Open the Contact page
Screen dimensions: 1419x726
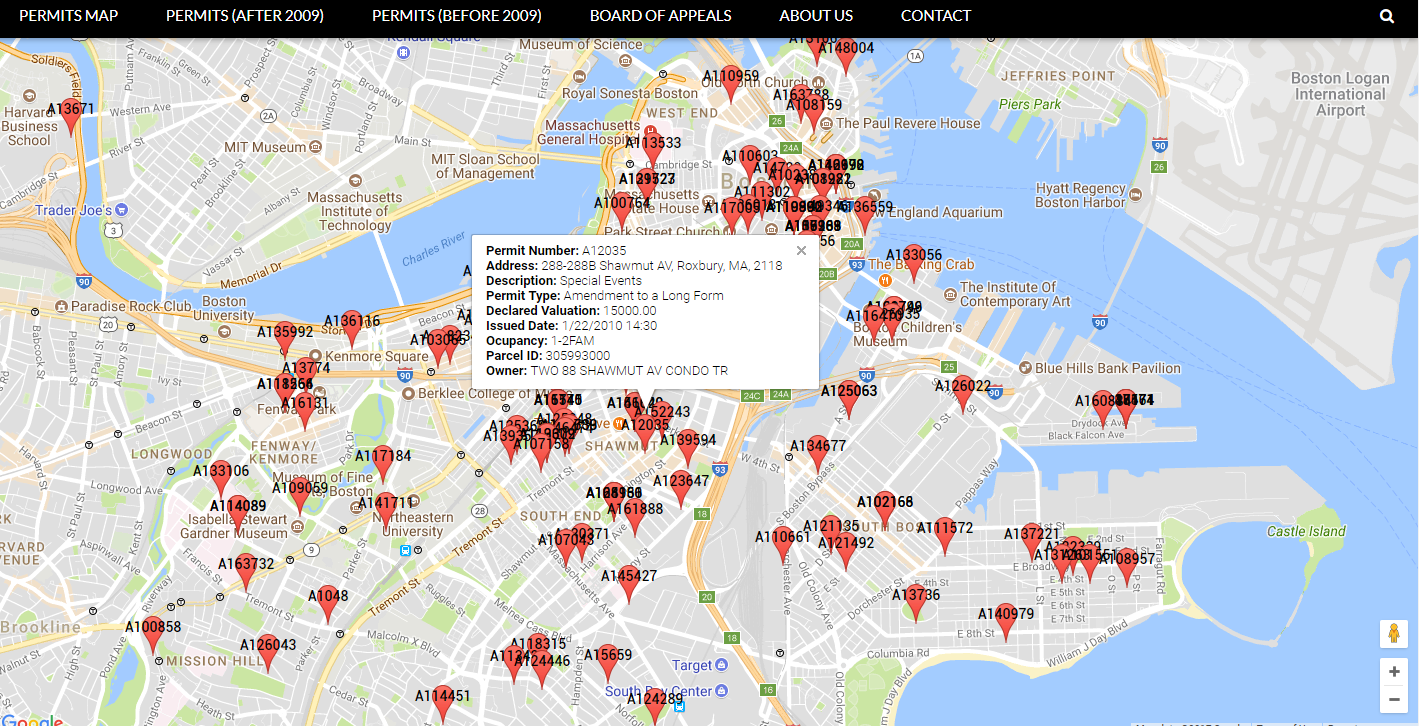click(936, 16)
